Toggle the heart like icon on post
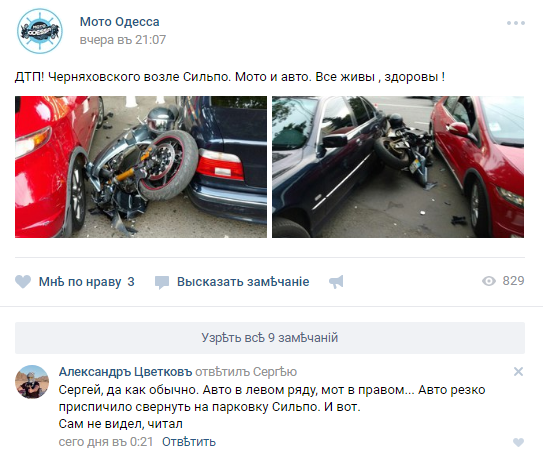Viewport: 543px width, 457px height. [x=23, y=281]
